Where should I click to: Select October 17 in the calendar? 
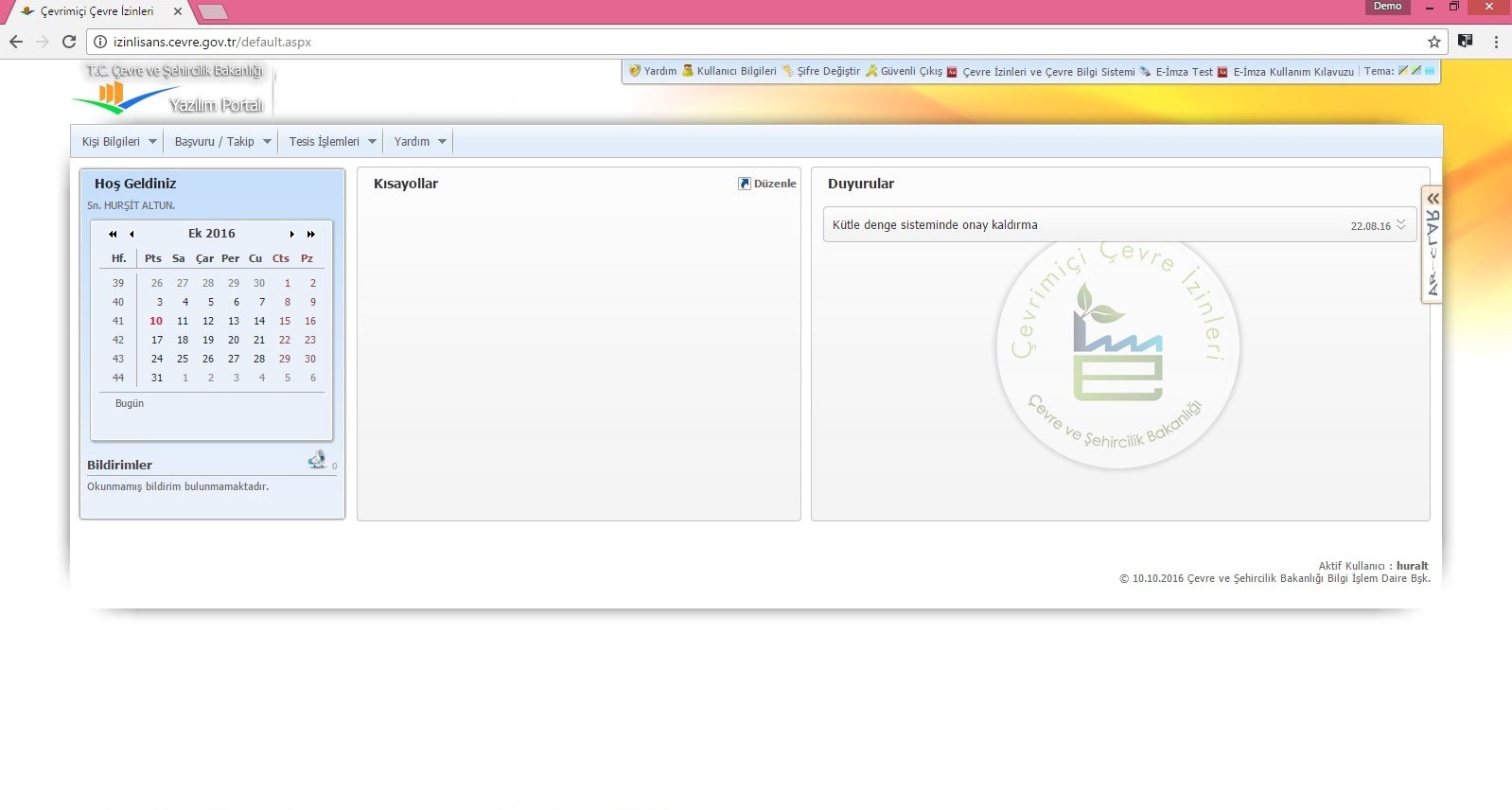click(157, 340)
